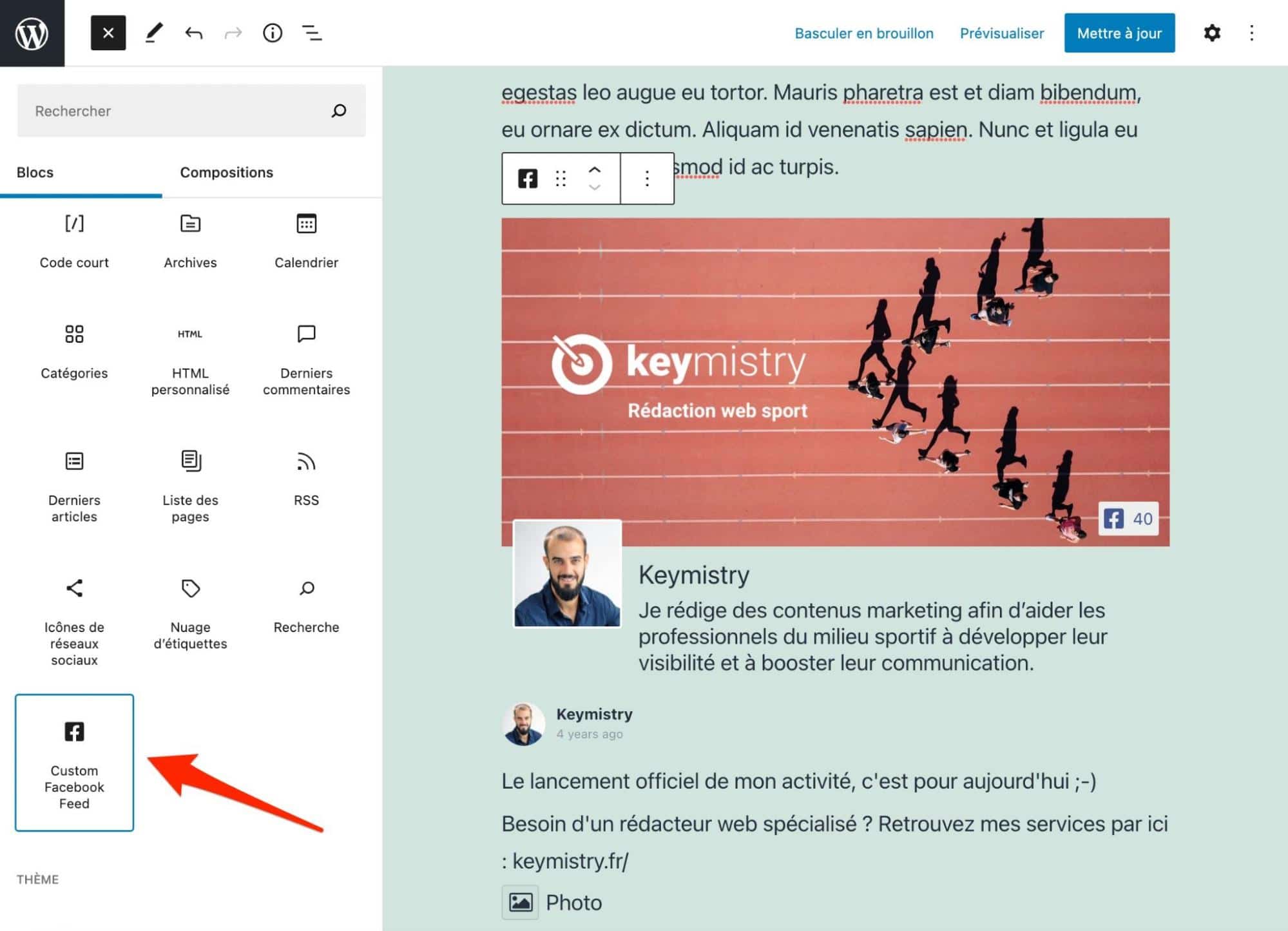Redo the last undone change
1288x931 pixels.
tap(233, 33)
